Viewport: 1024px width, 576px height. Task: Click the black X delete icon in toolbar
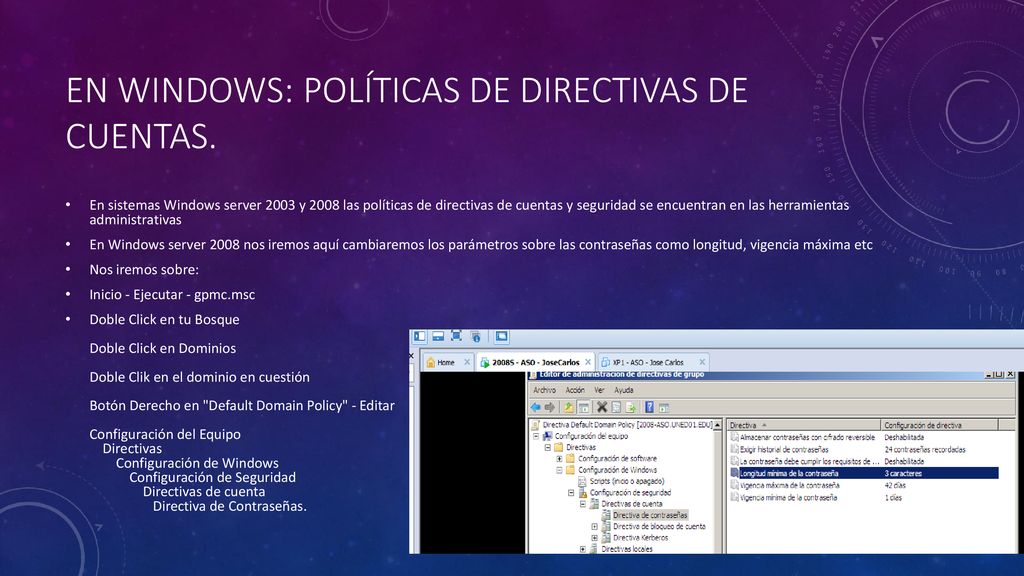coord(602,407)
